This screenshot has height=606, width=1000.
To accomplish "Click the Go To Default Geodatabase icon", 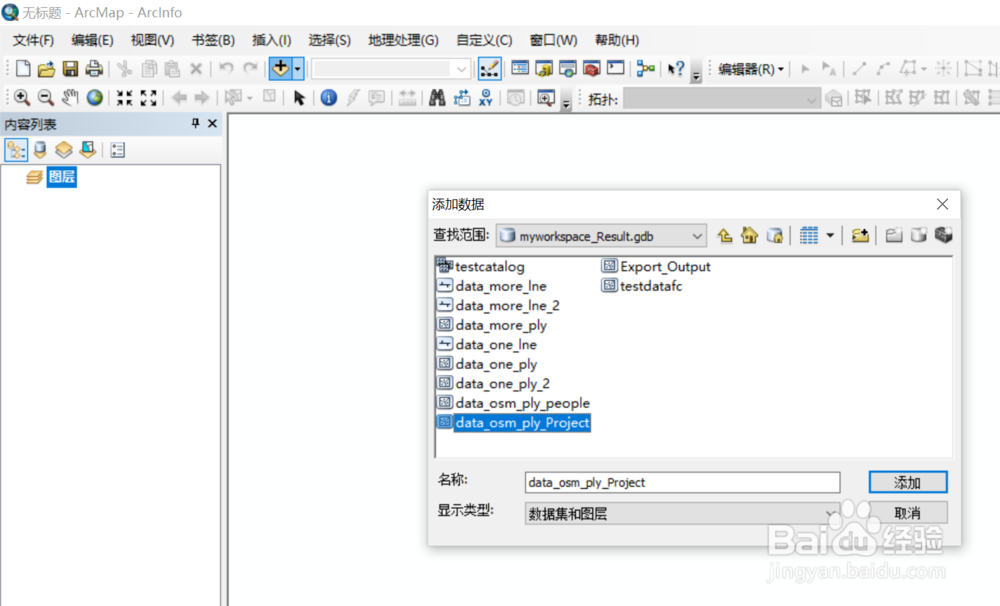I will pos(774,235).
